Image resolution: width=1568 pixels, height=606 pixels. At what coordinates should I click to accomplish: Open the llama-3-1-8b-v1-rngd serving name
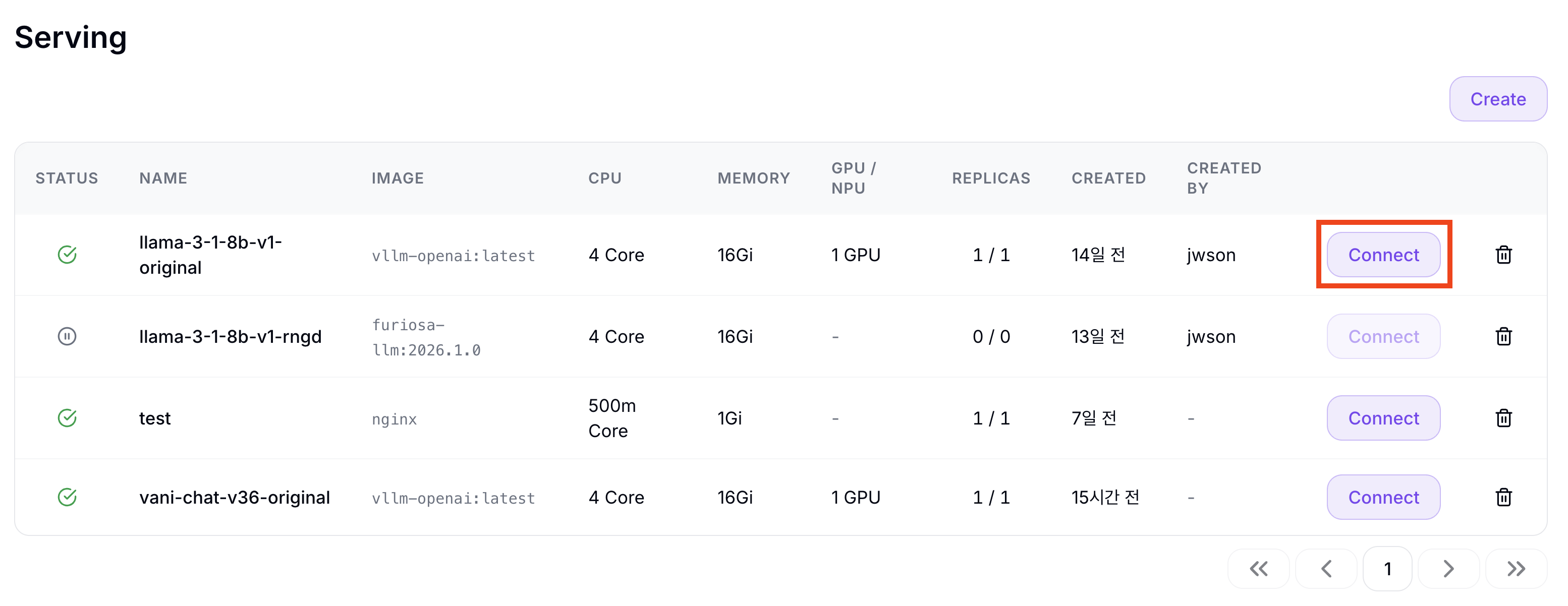[x=230, y=336]
